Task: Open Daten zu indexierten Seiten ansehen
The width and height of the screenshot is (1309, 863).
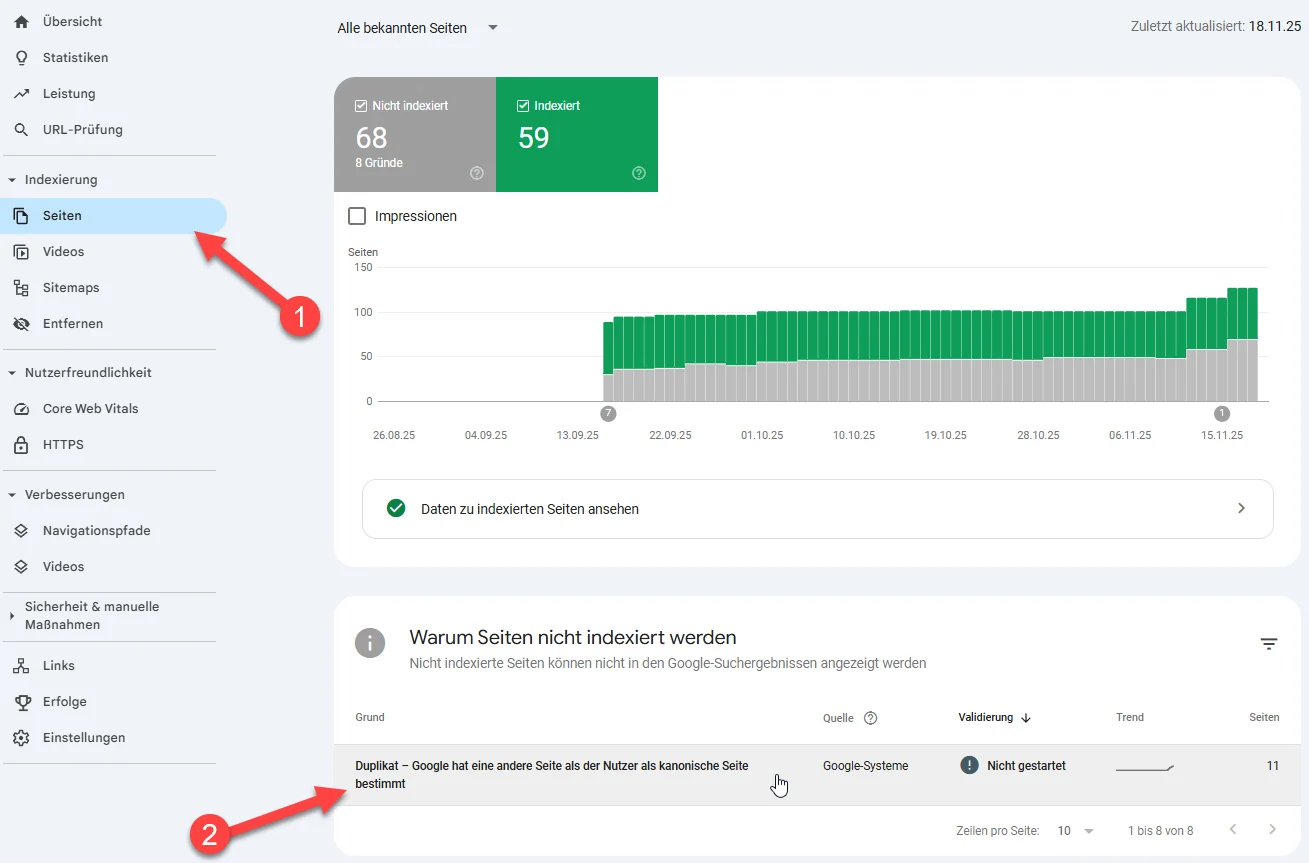Action: pos(529,508)
